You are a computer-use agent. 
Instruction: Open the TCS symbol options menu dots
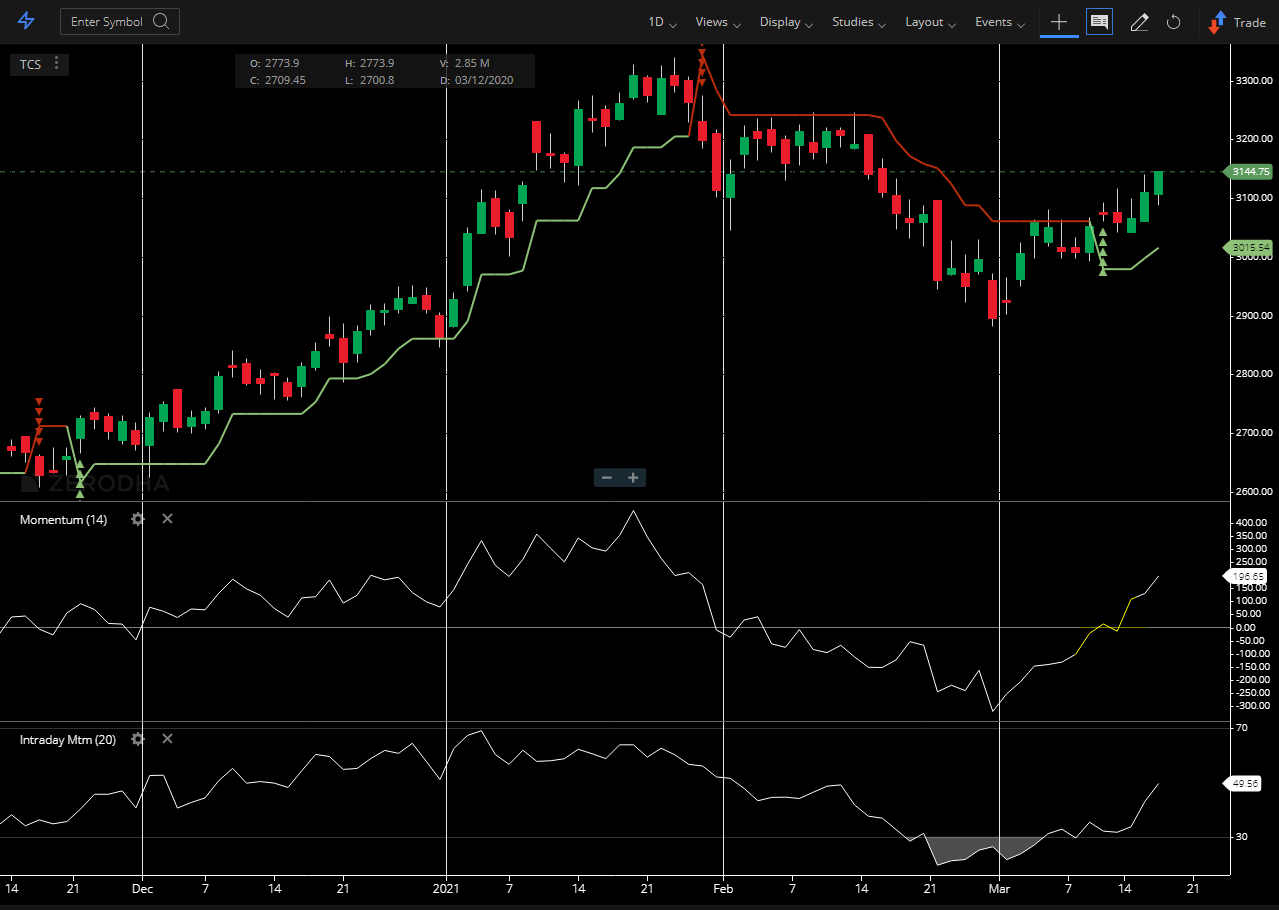tap(57, 63)
